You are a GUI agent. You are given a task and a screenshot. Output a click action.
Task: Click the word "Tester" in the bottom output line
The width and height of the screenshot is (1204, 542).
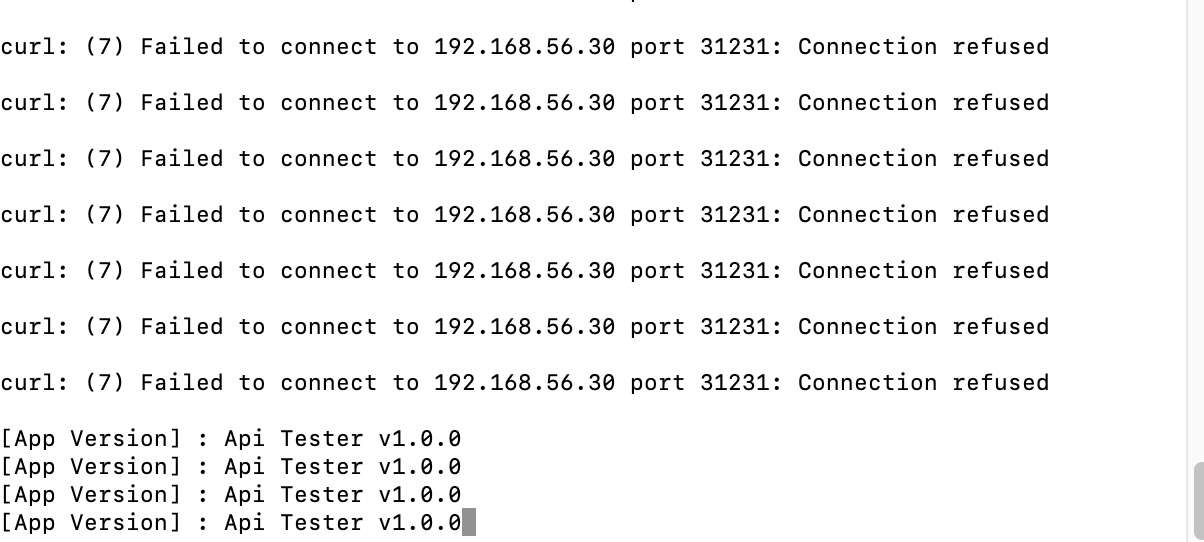(322, 523)
